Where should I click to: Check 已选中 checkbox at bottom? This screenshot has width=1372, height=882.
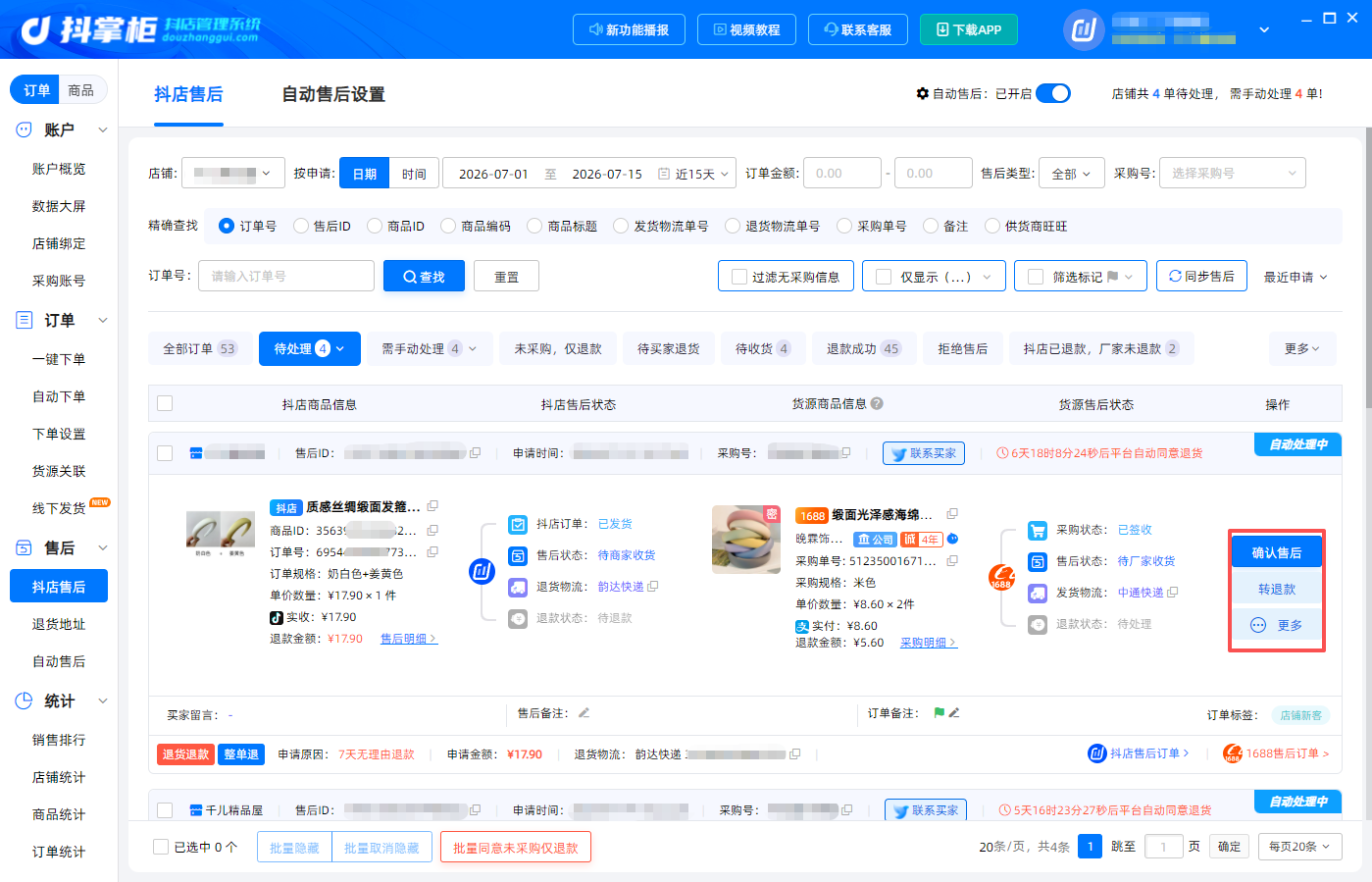161,847
